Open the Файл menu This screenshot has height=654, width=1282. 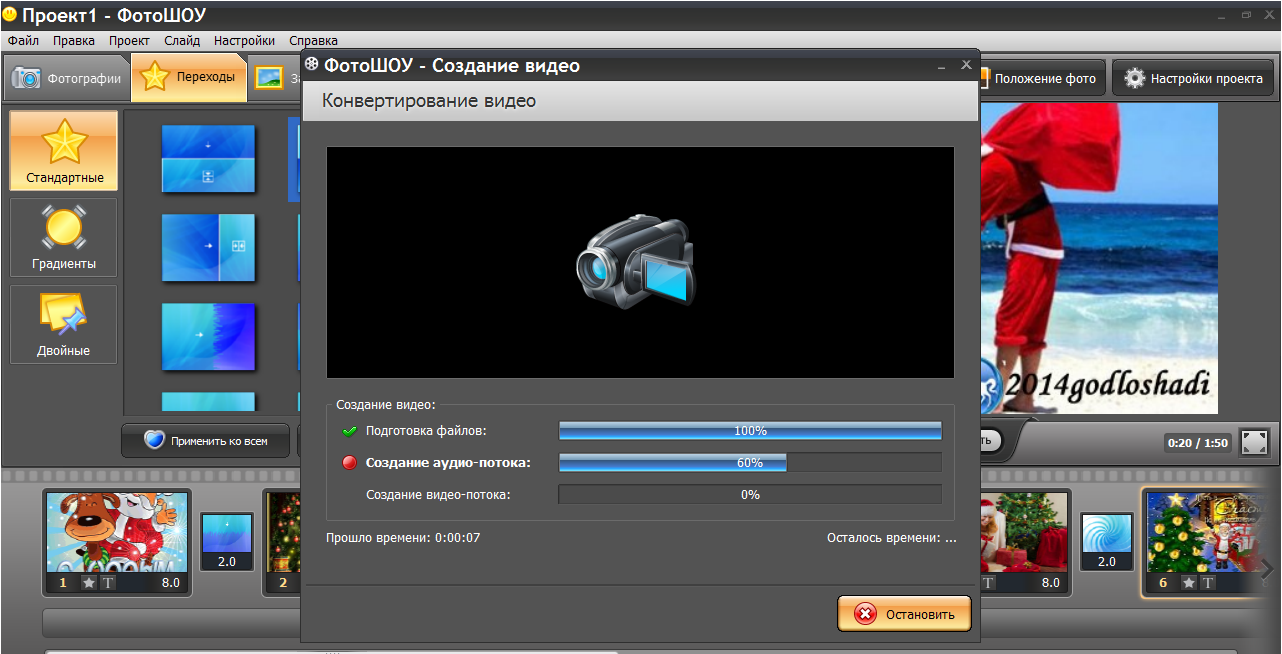(23, 41)
